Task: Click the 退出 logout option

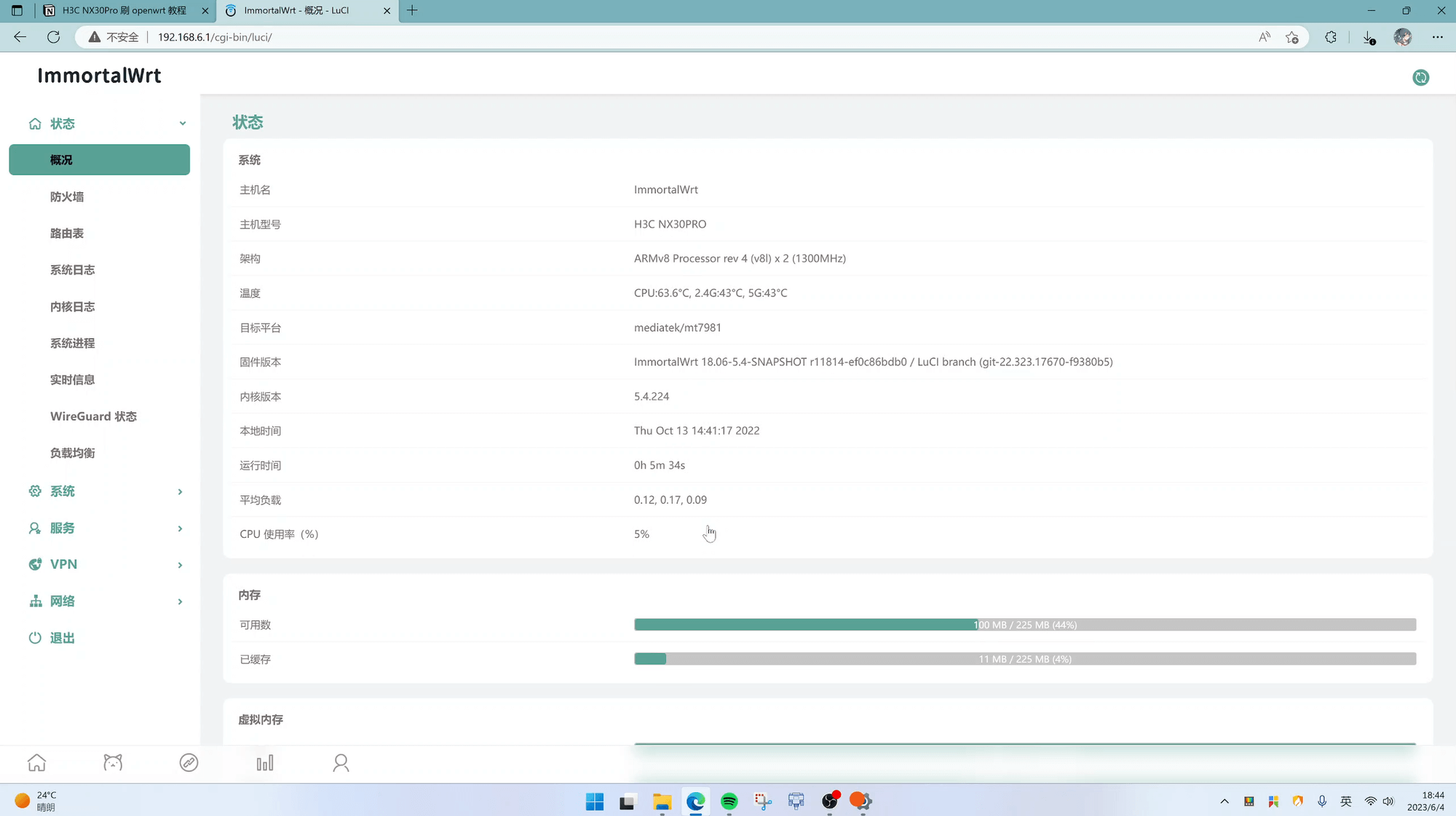Action: (x=62, y=637)
